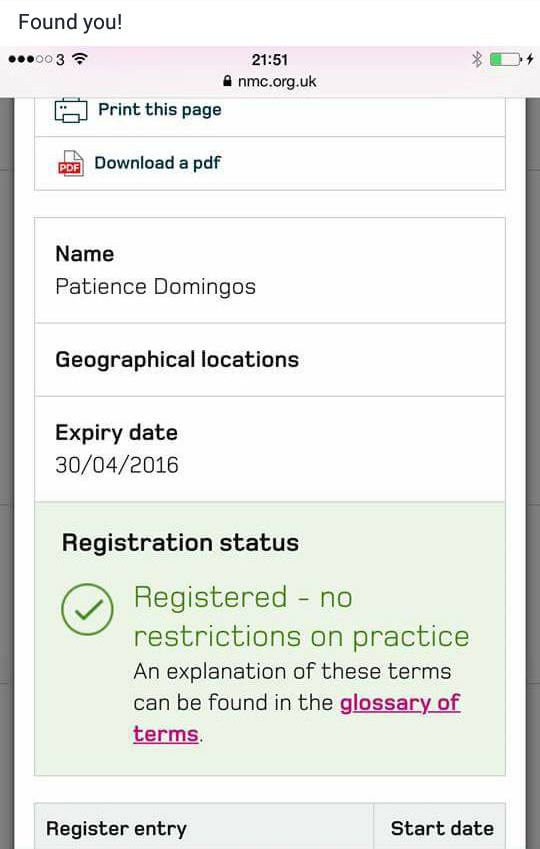The height and width of the screenshot is (849, 540).
Task: Click the printer icon
Action: pyautogui.click(x=71, y=110)
